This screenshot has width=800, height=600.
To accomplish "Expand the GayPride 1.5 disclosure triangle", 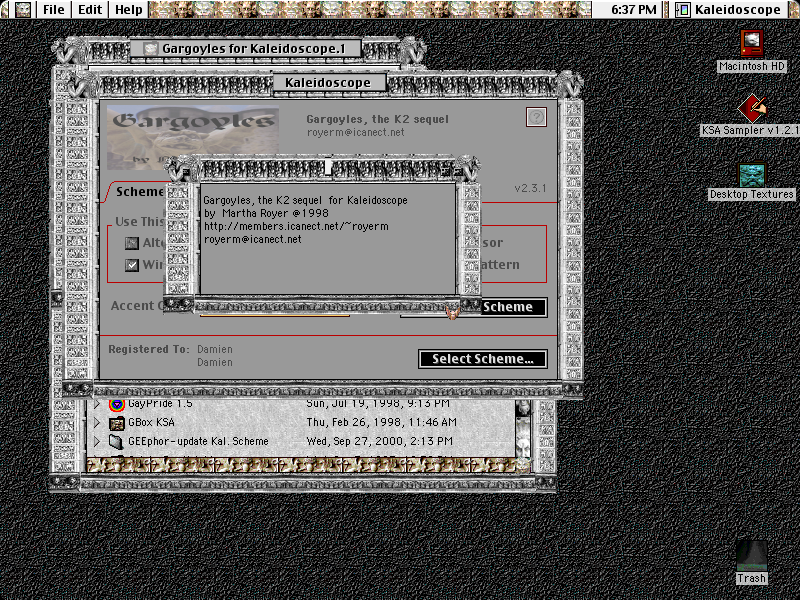I will point(97,405).
